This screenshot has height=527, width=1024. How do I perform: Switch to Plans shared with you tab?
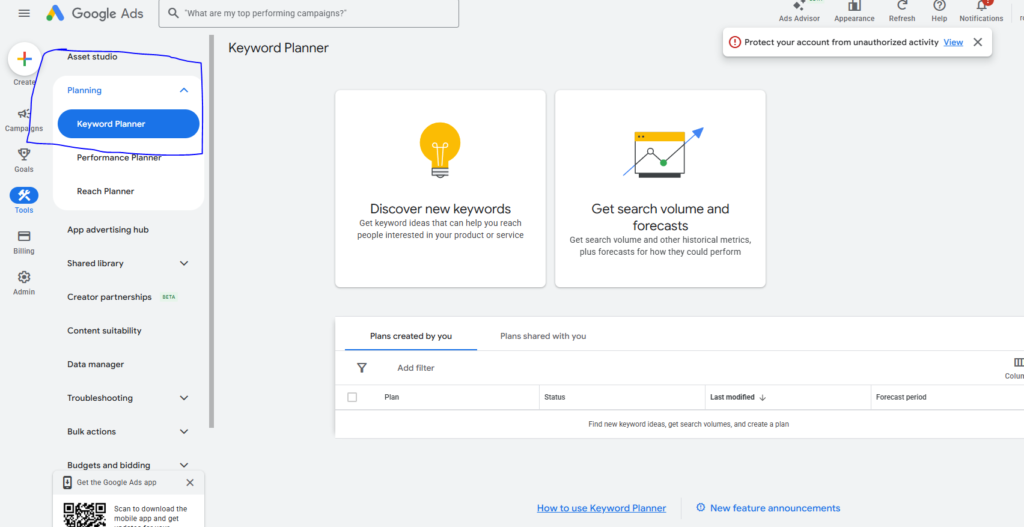tap(543, 336)
